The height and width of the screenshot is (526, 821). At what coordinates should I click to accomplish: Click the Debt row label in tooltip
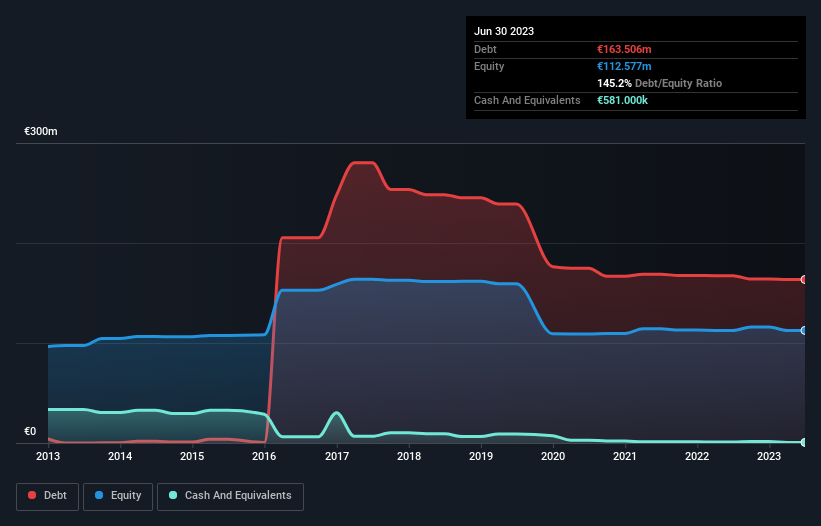pos(485,49)
